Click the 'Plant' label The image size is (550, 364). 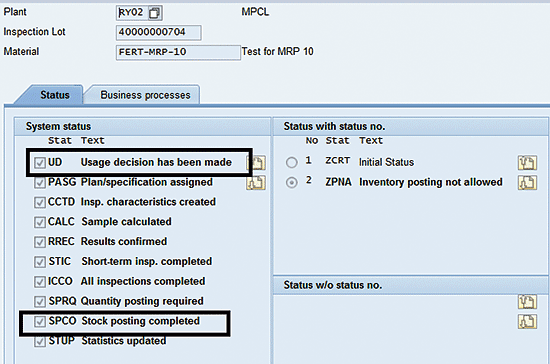click(x=15, y=12)
